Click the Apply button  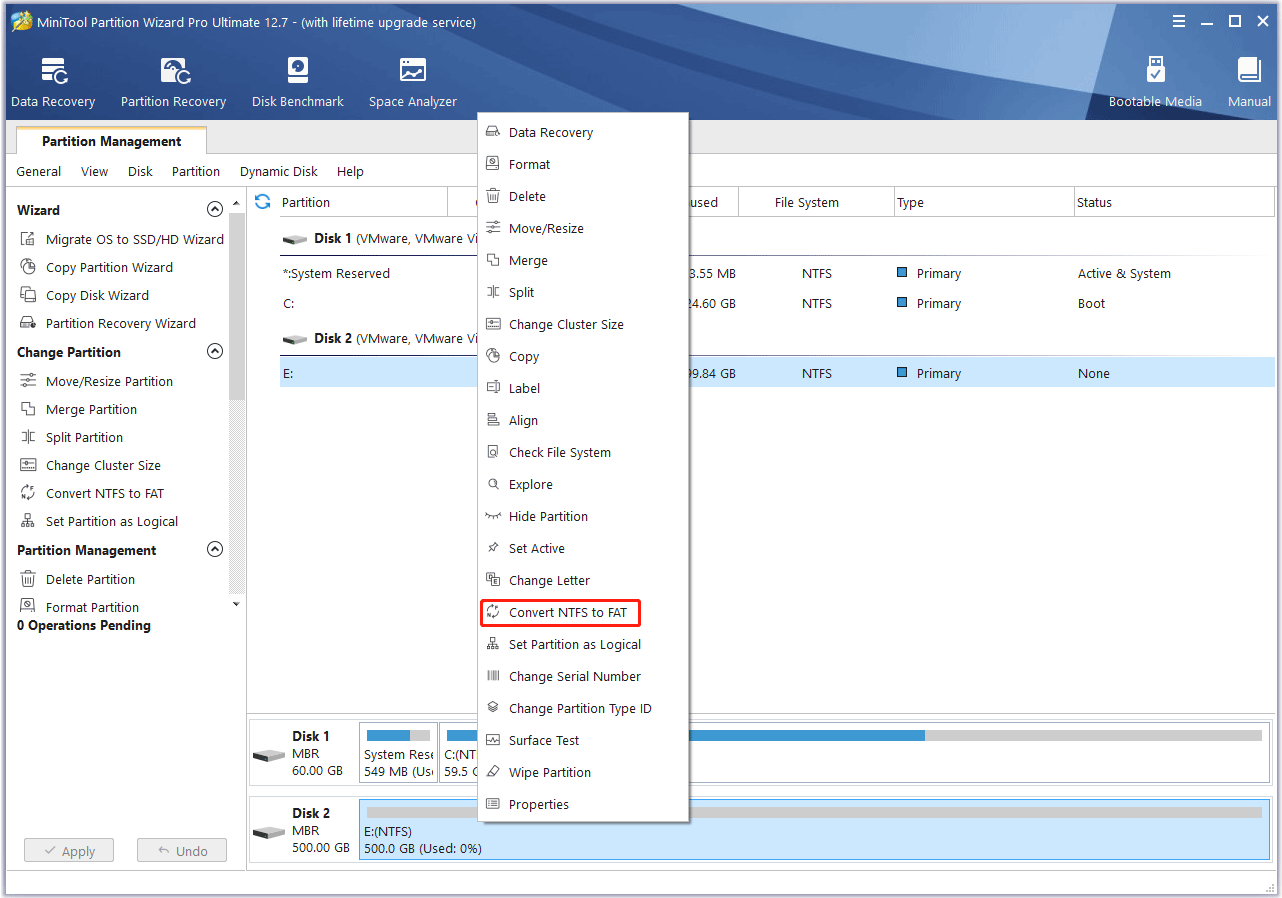pyautogui.click(x=69, y=851)
